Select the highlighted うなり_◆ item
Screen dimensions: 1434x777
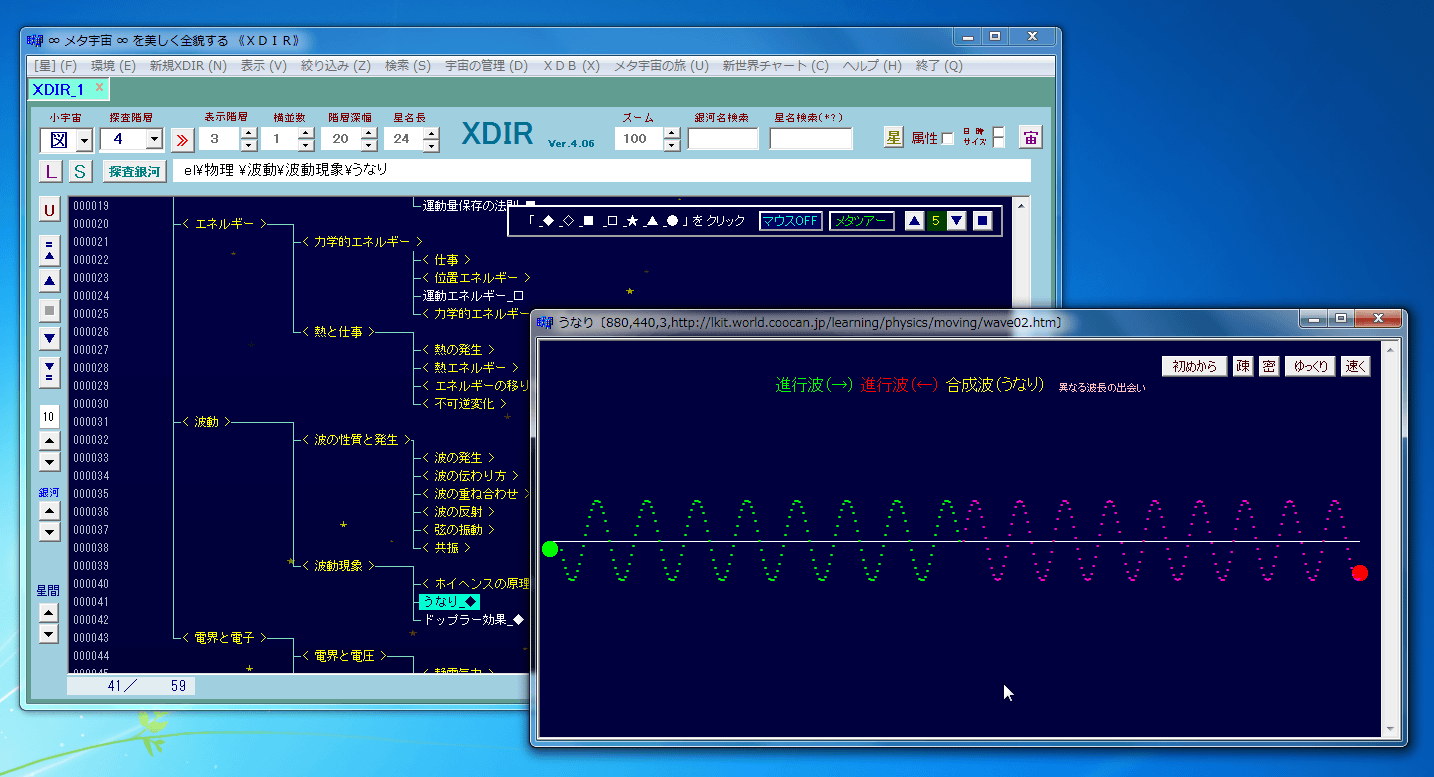pyautogui.click(x=449, y=602)
